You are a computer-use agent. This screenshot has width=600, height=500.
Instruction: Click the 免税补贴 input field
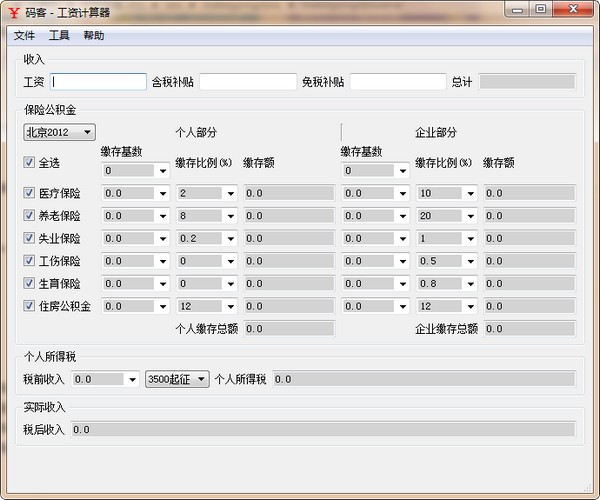pos(397,82)
